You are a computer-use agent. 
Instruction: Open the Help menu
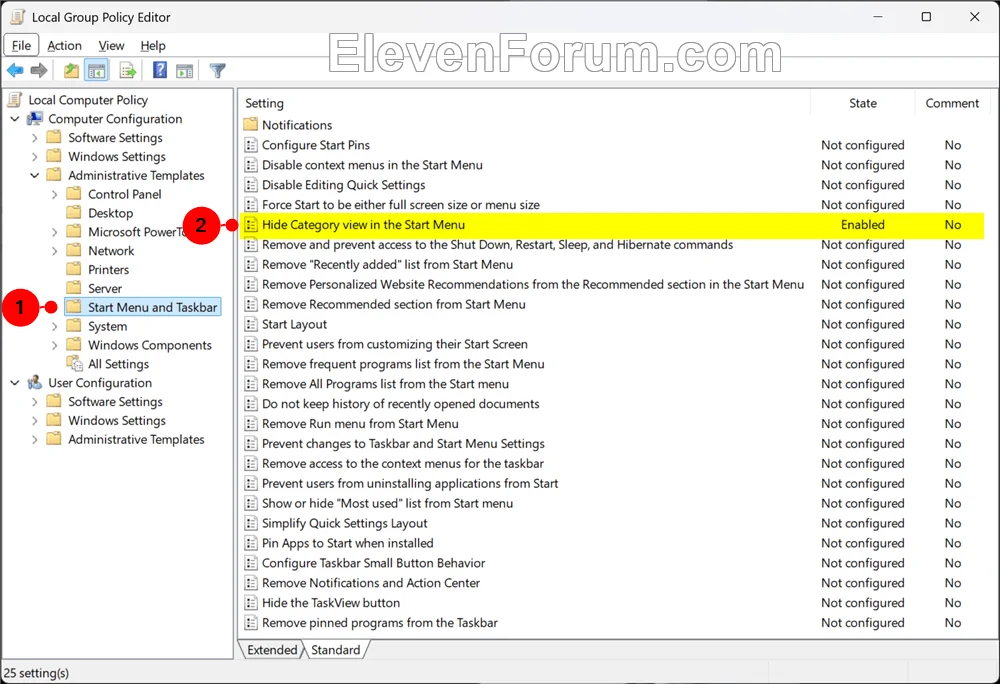[152, 45]
